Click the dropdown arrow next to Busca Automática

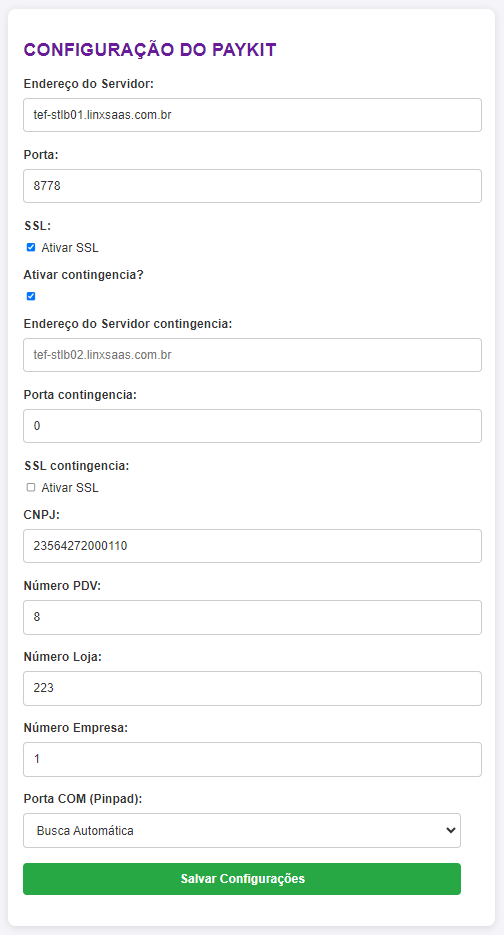(450, 830)
